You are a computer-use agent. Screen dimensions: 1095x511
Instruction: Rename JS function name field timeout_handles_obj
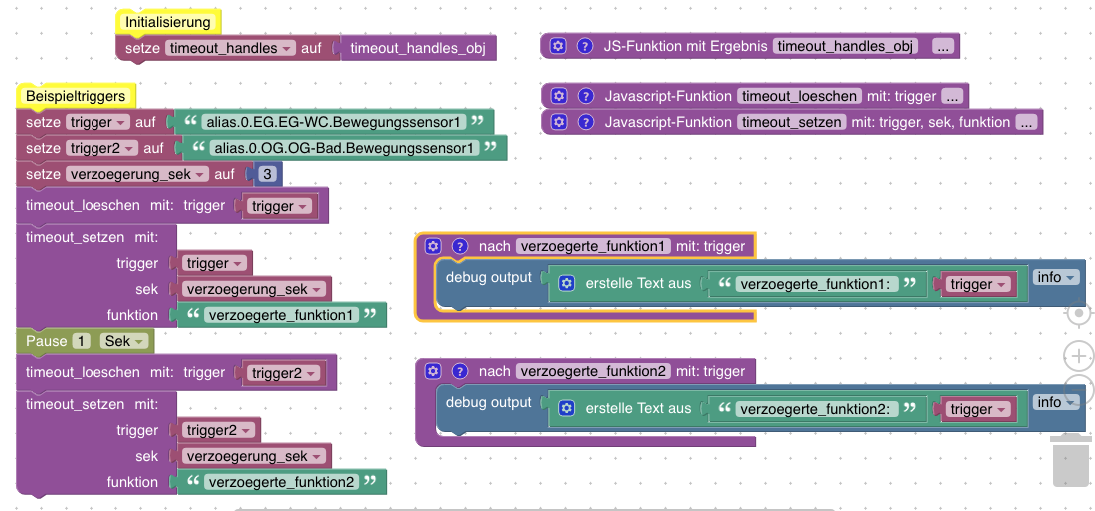[x=845, y=47]
